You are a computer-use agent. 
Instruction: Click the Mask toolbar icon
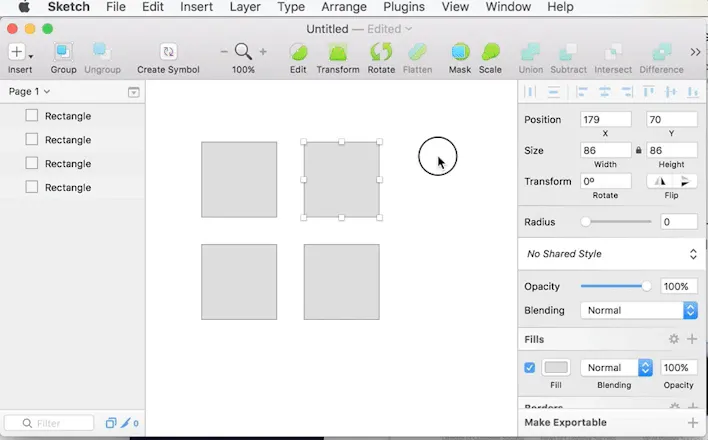(x=460, y=52)
